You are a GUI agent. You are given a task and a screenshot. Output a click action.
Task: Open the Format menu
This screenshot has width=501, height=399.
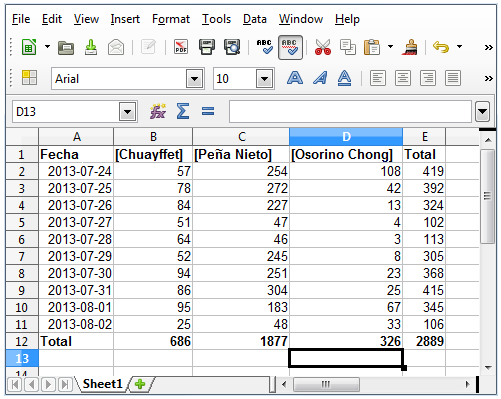[x=171, y=19]
